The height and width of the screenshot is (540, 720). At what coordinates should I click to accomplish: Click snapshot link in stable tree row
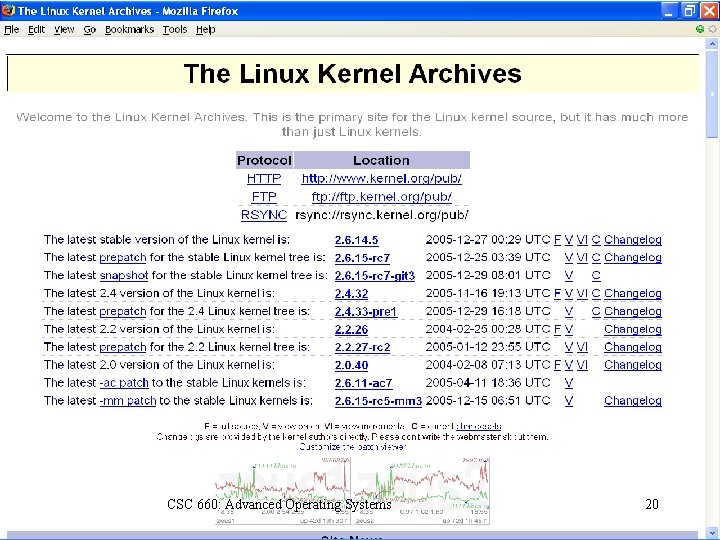tap(124, 276)
